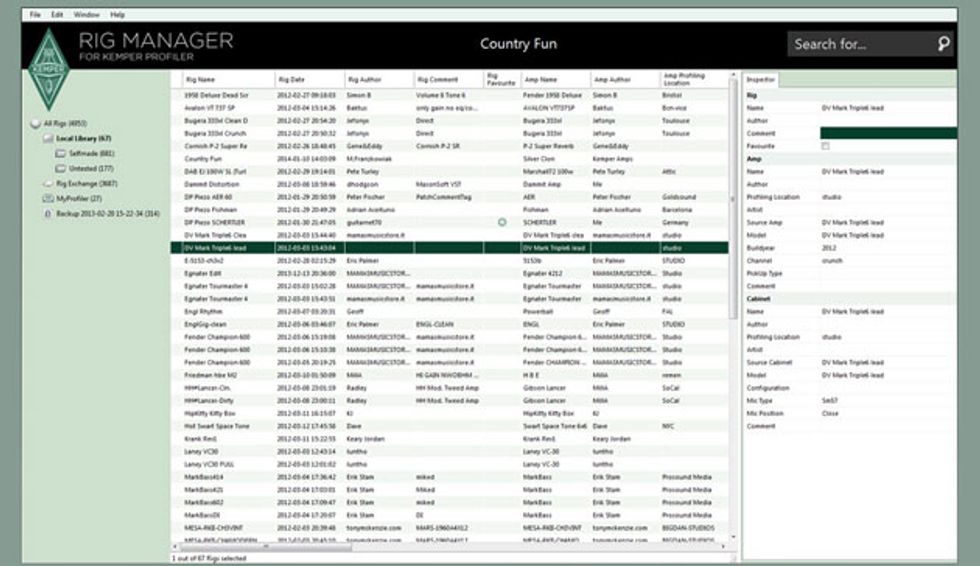Click the Selfmade folder icon
The height and width of the screenshot is (566, 980).
(60, 153)
